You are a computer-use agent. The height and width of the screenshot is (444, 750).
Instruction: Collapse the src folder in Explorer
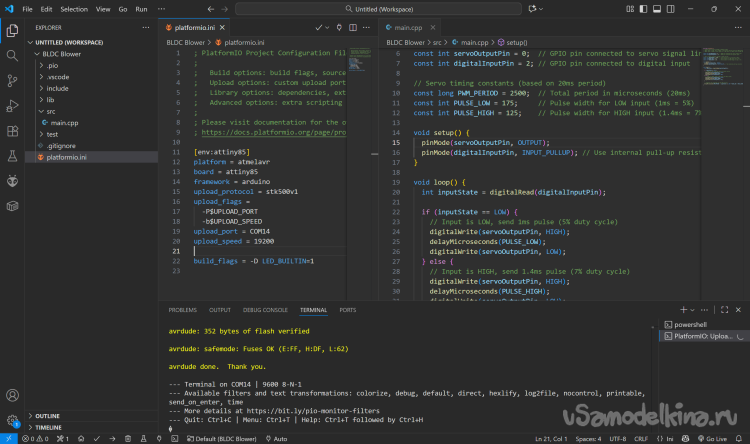click(49, 111)
